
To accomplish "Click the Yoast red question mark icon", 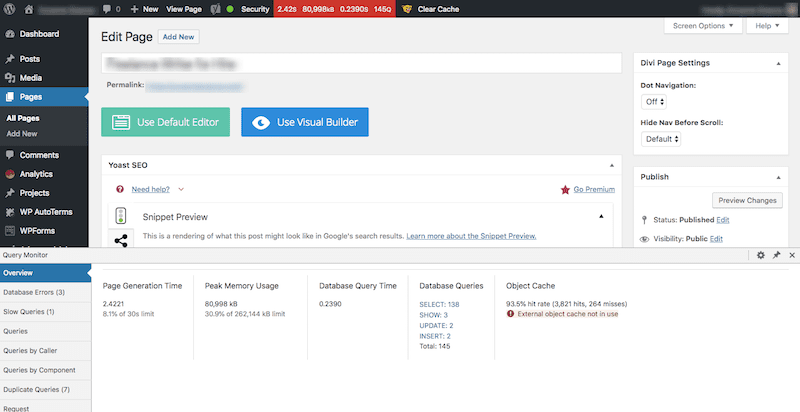I will pos(120,189).
